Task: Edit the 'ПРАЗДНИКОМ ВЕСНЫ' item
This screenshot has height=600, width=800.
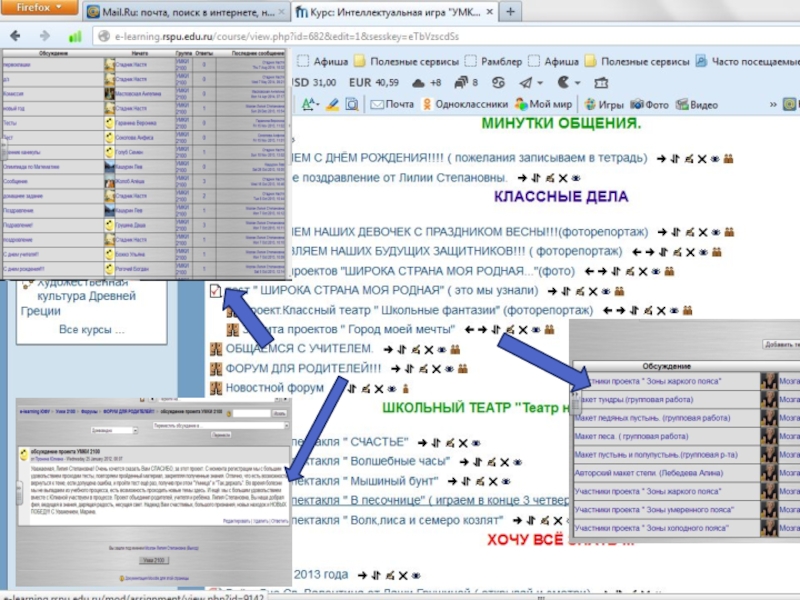Action: point(690,232)
